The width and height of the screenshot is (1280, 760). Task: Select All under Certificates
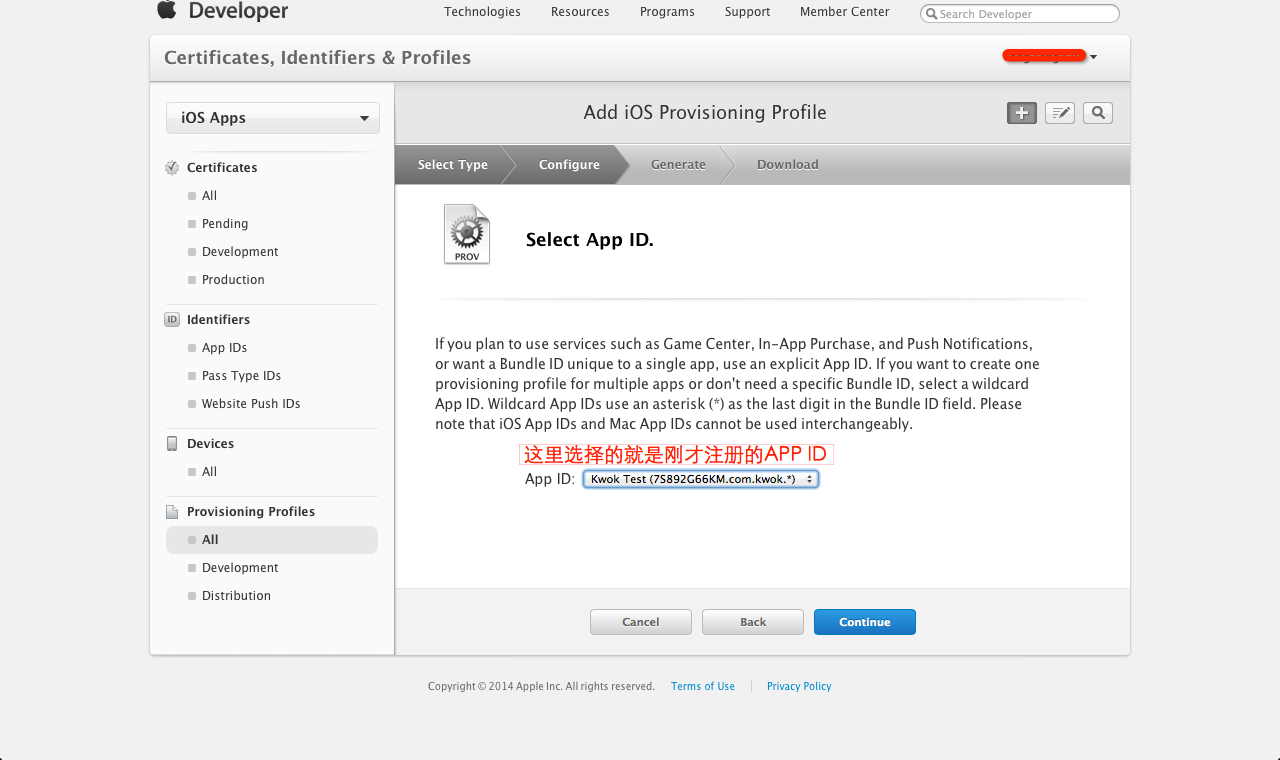tap(209, 196)
